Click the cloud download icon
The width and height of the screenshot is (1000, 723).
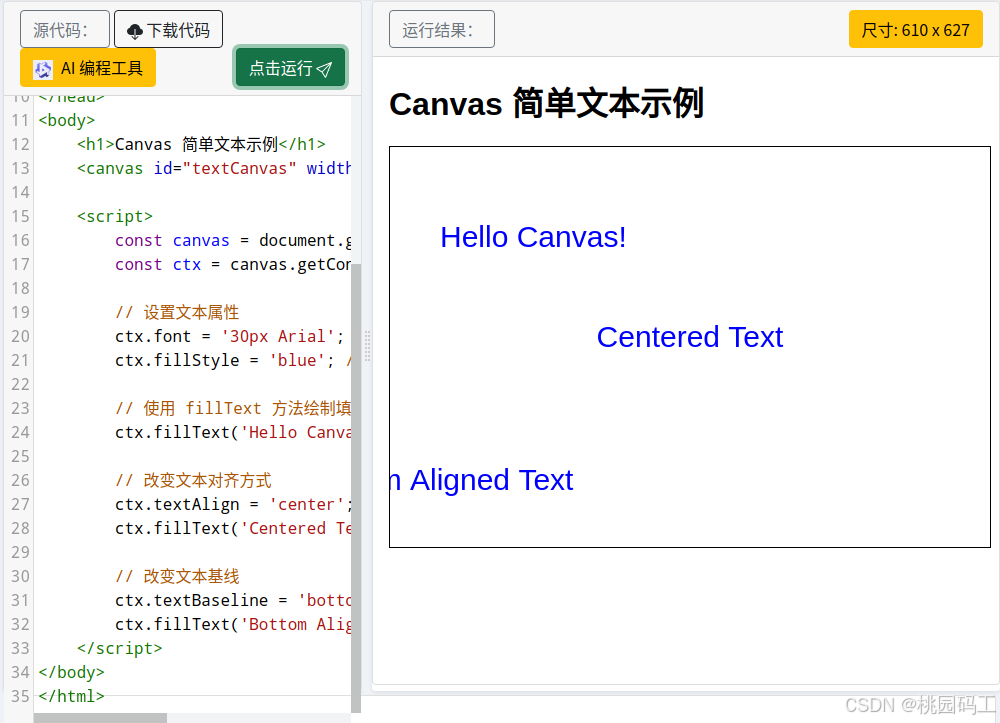(135, 31)
